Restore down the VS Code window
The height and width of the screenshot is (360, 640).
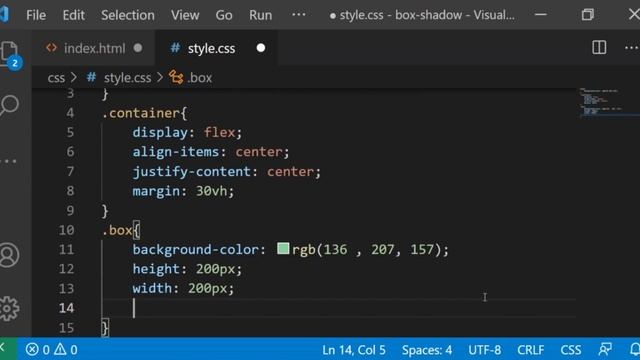tap(588, 15)
